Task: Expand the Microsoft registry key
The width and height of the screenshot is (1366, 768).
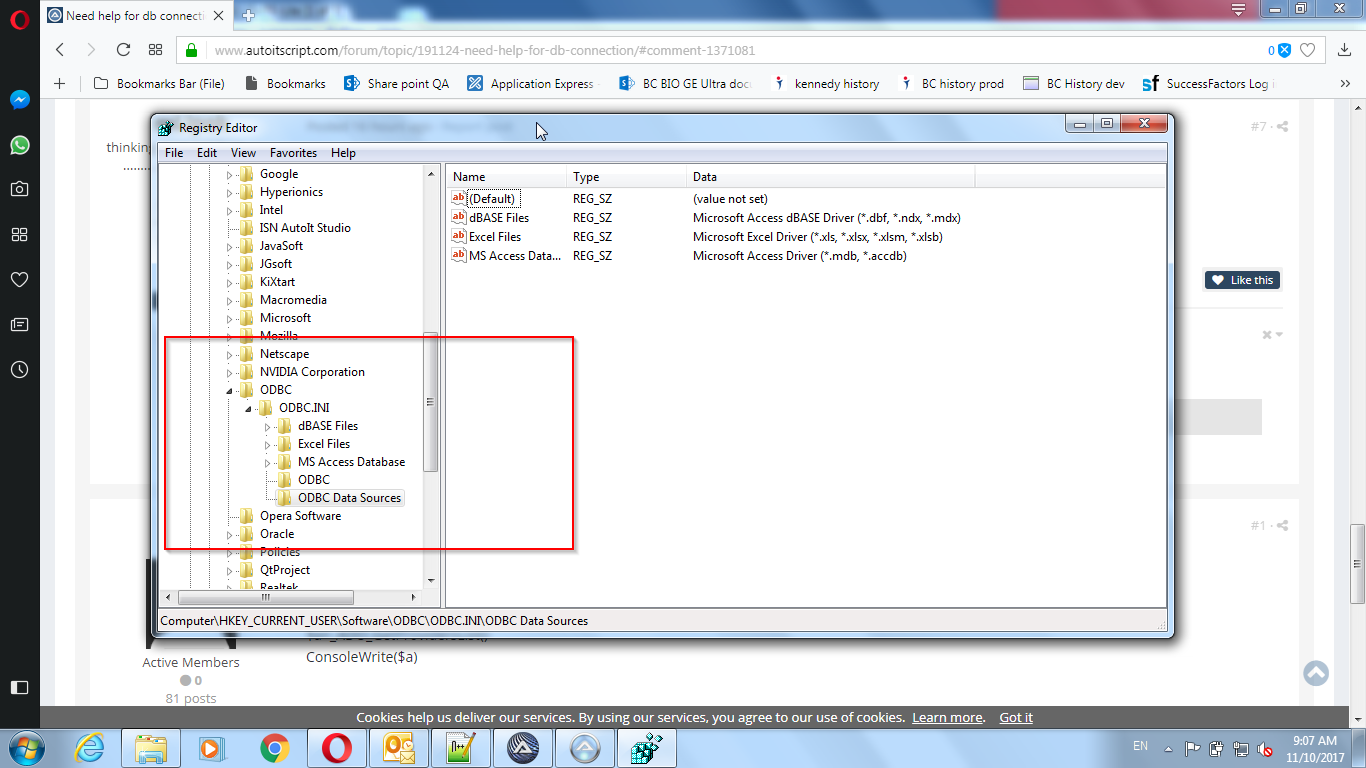Action: [229, 318]
